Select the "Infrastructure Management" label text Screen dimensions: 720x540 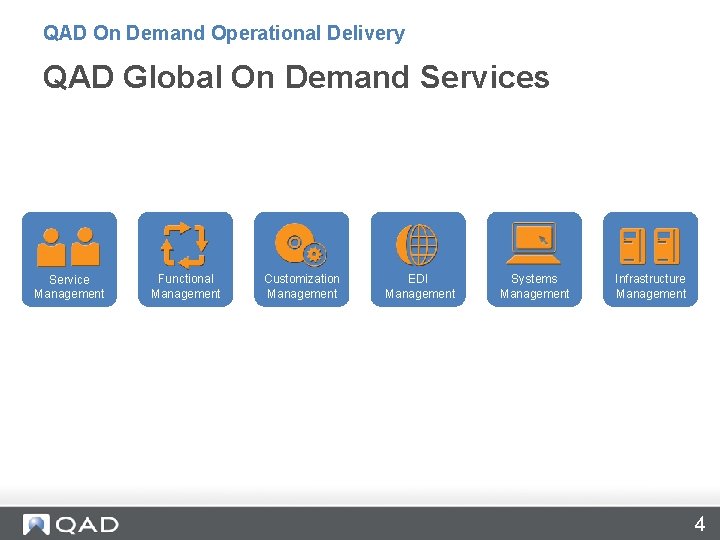(651, 286)
